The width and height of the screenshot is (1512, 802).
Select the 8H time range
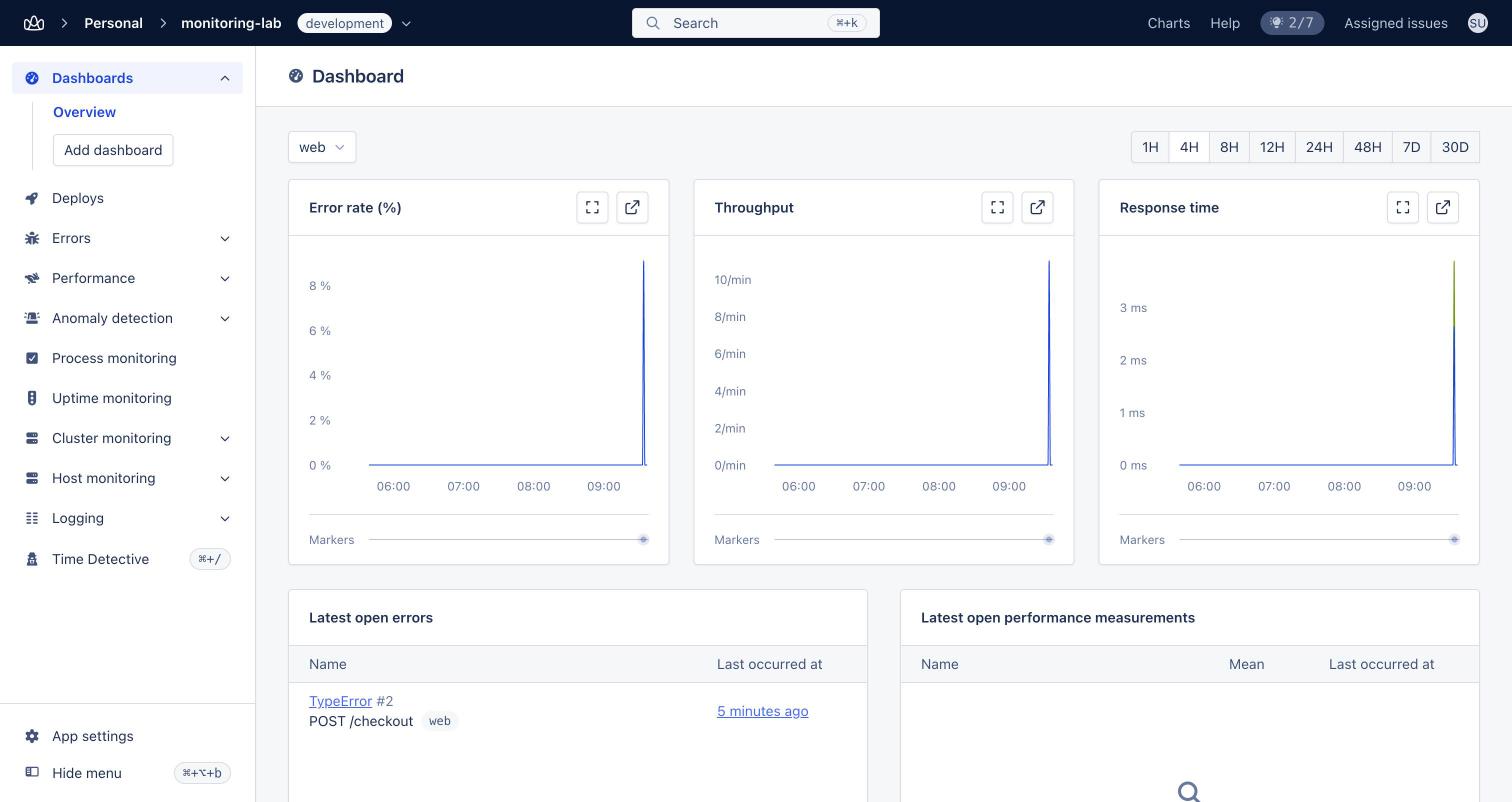[x=1229, y=147]
